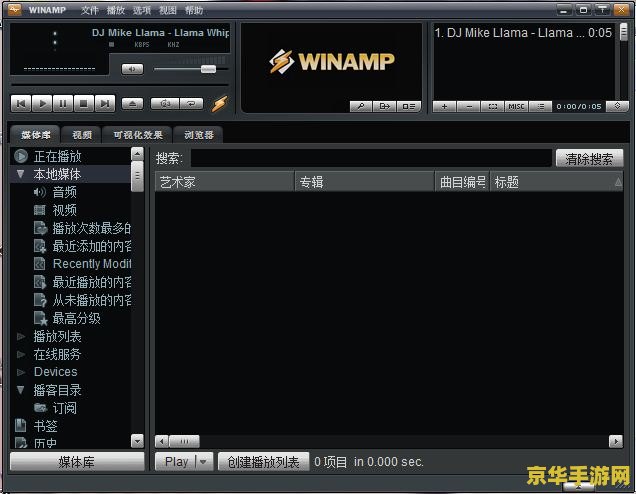636x494 pixels.
Task: Skip to next track button
Action: tap(105, 104)
